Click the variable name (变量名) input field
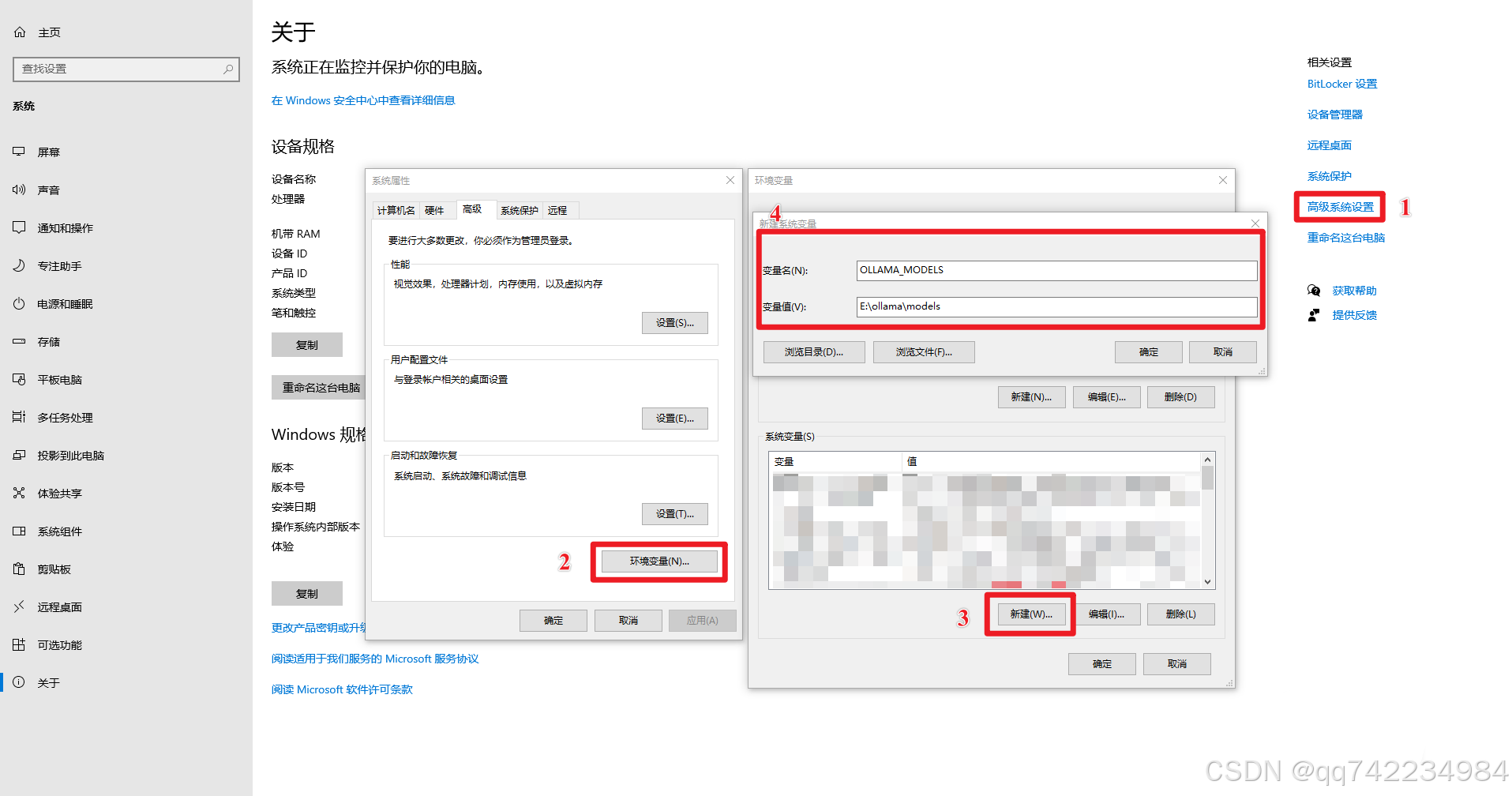Image resolution: width=1512 pixels, height=796 pixels. tap(1056, 270)
